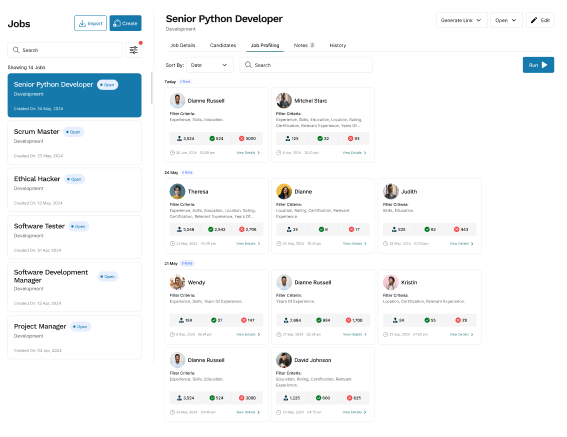Open the job status Open dropdown

pyautogui.click(x=506, y=20)
